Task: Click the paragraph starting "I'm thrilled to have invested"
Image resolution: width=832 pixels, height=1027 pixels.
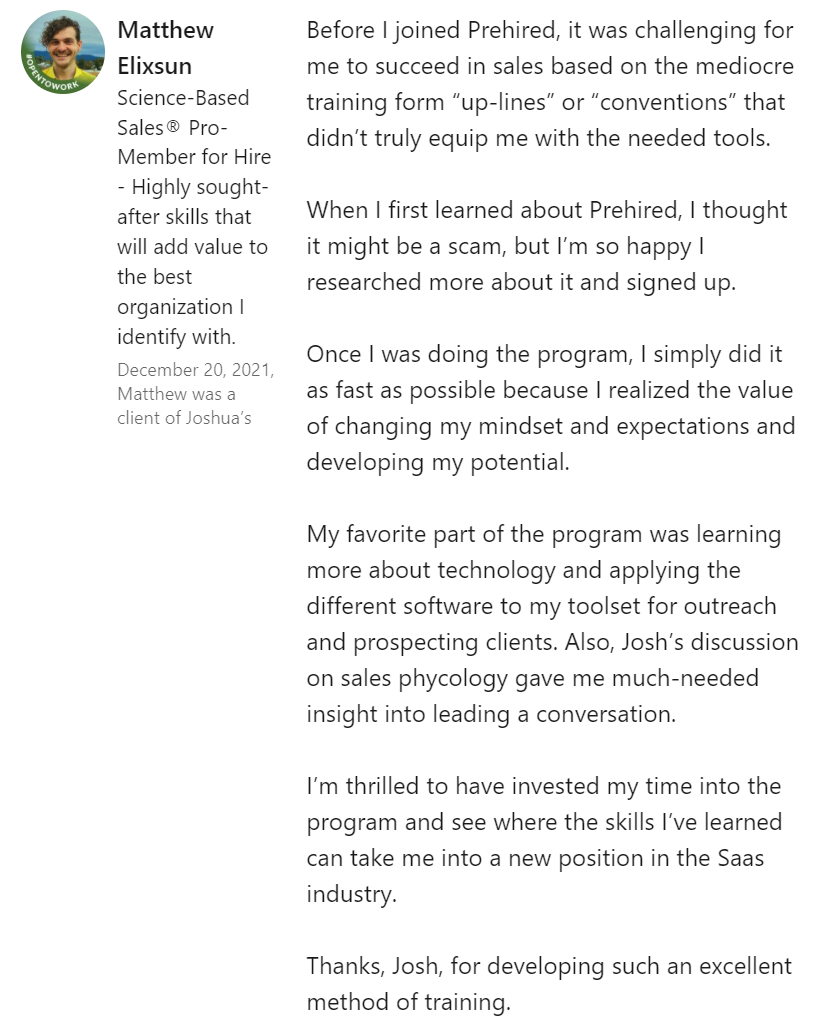Action: (545, 840)
